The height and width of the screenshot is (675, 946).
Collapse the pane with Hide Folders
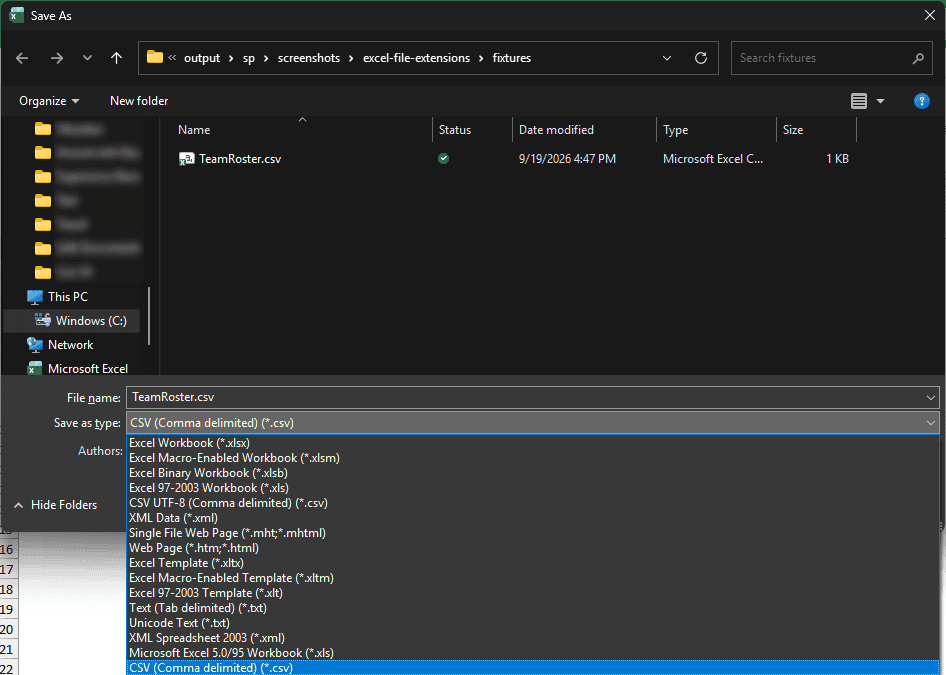[55, 505]
